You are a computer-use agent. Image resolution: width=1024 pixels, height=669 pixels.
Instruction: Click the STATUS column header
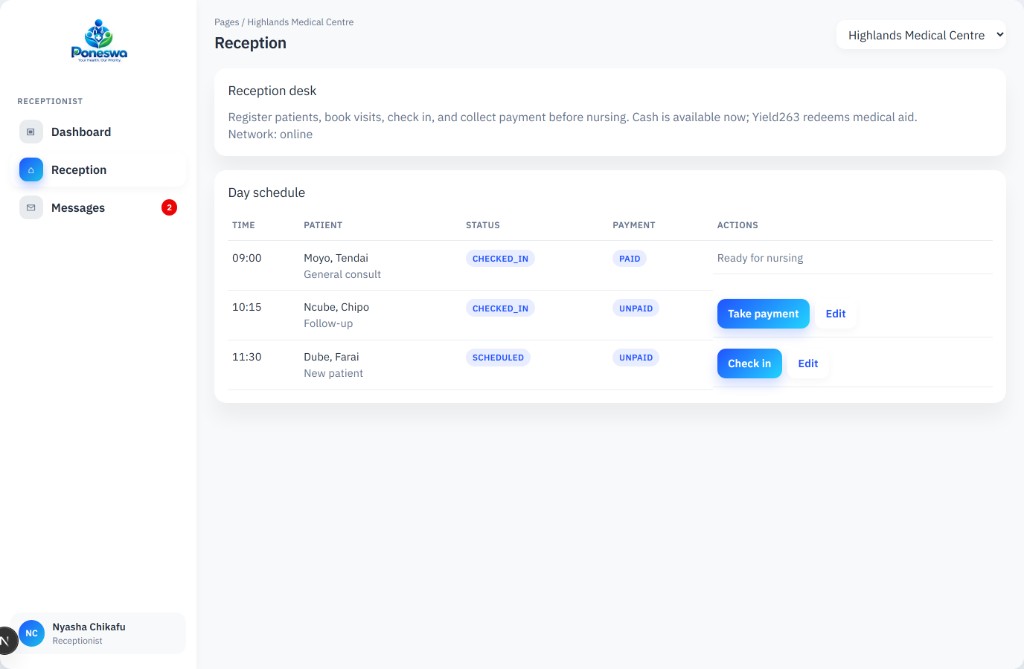tap(483, 225)
